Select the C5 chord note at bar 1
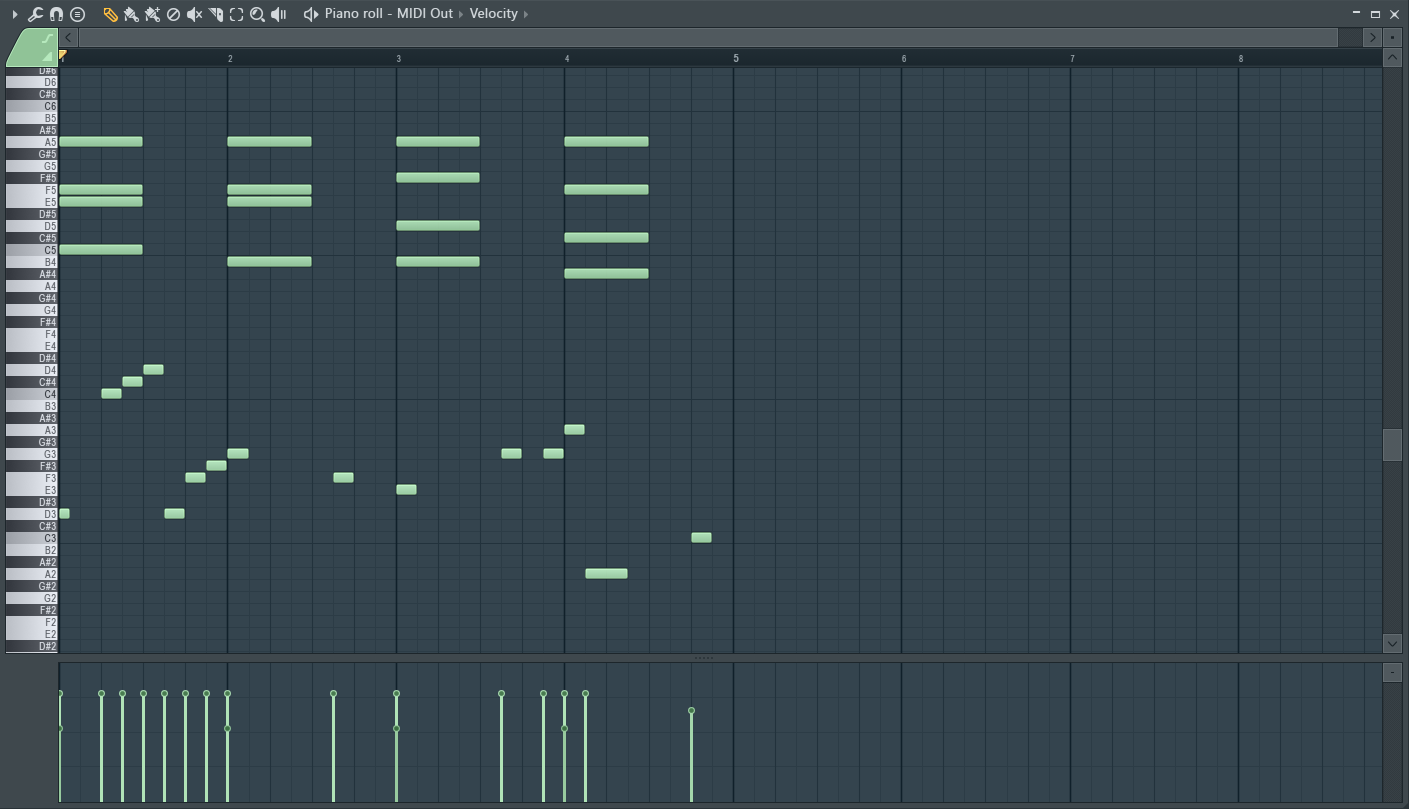The image size is (1409, 809). (x=101, y=250)
